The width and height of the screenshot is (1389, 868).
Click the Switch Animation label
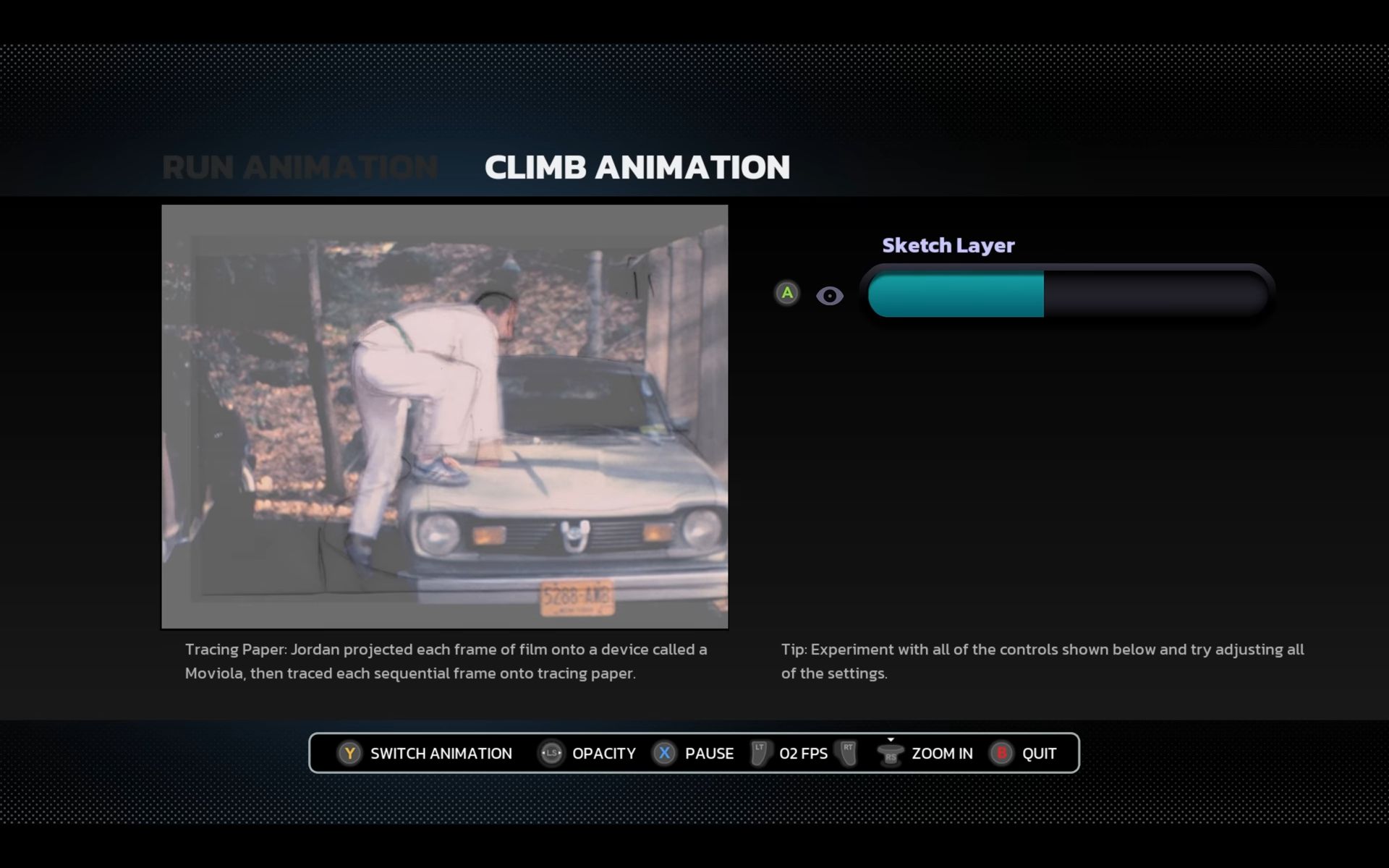click(x=441, y=753)
